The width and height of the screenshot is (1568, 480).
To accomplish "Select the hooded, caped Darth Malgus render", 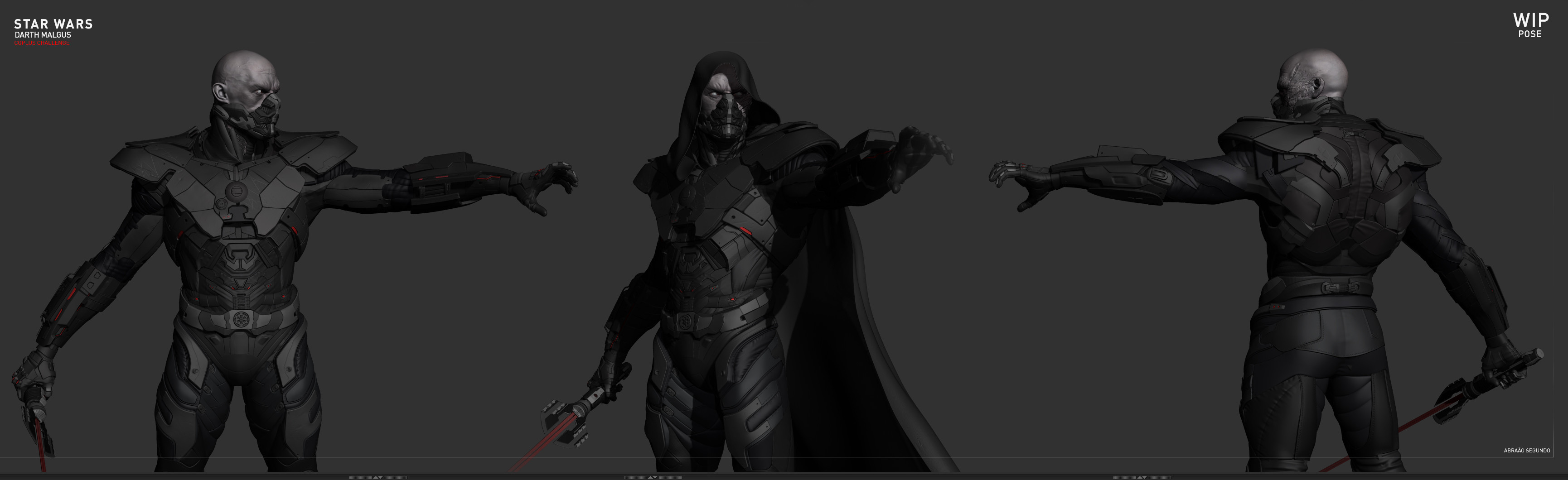I will pyautogui.click(x=736, y=260).
